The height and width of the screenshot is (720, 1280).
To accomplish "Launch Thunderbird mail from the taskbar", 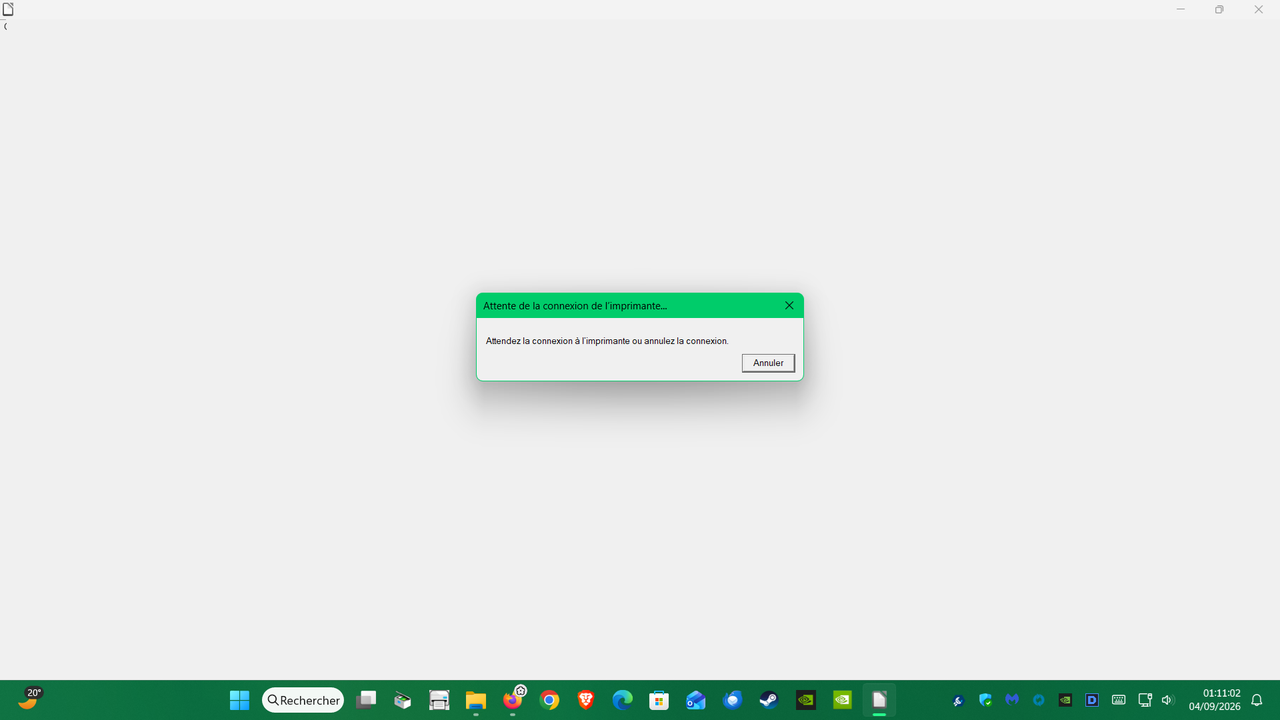I will [x=733, y=700].
